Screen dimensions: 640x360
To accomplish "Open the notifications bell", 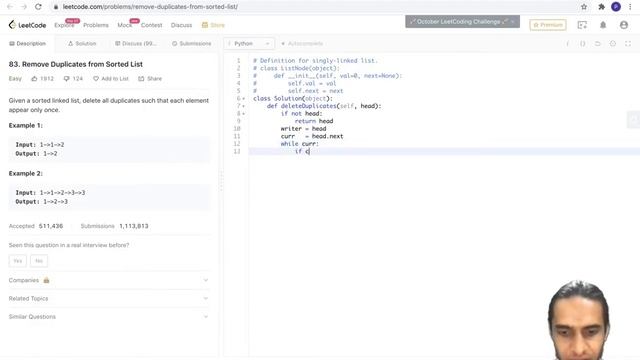I will tap(603, 25).
